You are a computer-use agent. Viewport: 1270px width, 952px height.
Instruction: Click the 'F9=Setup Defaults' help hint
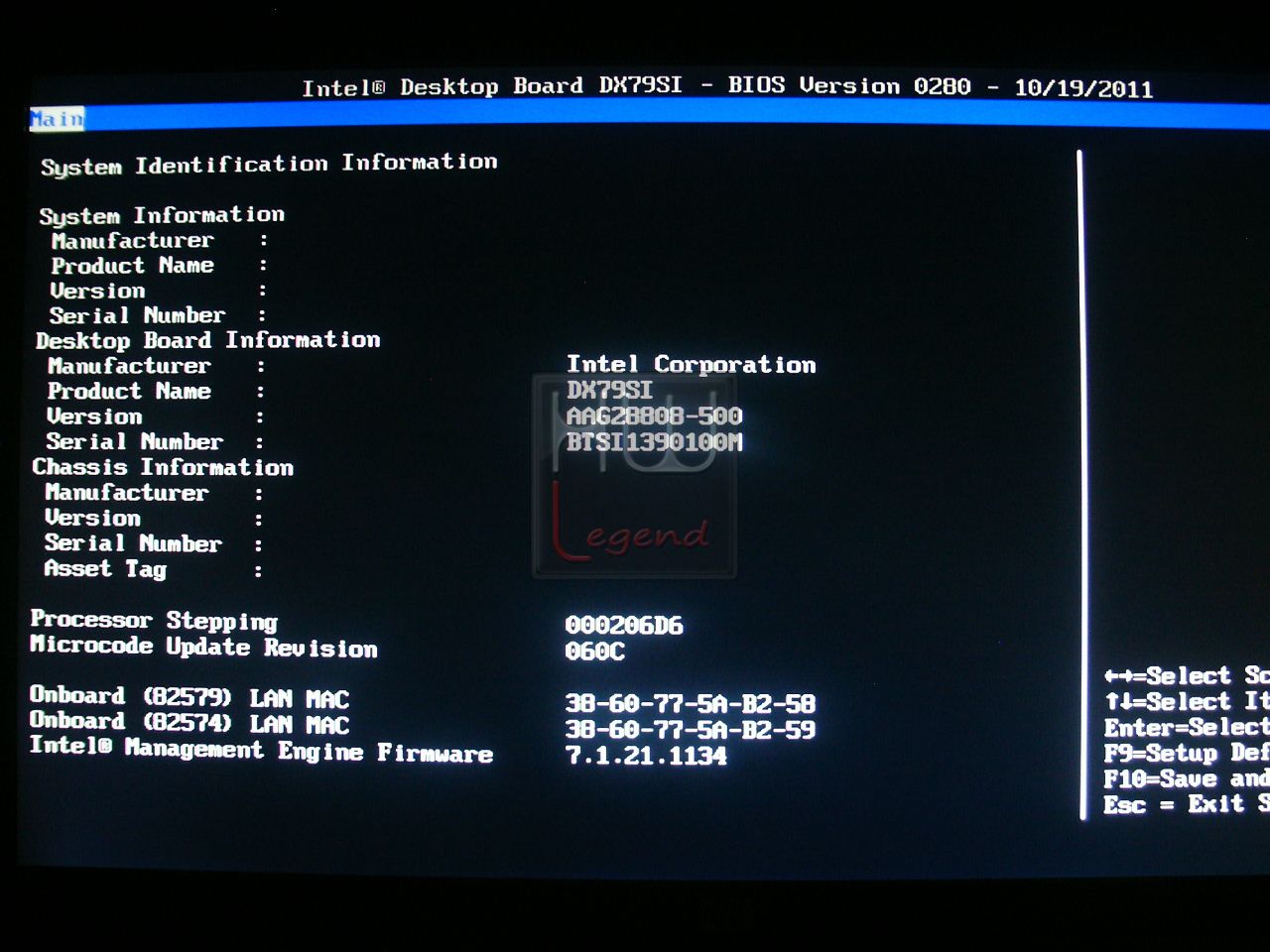pyautogui.click(x=1187, y=754)
